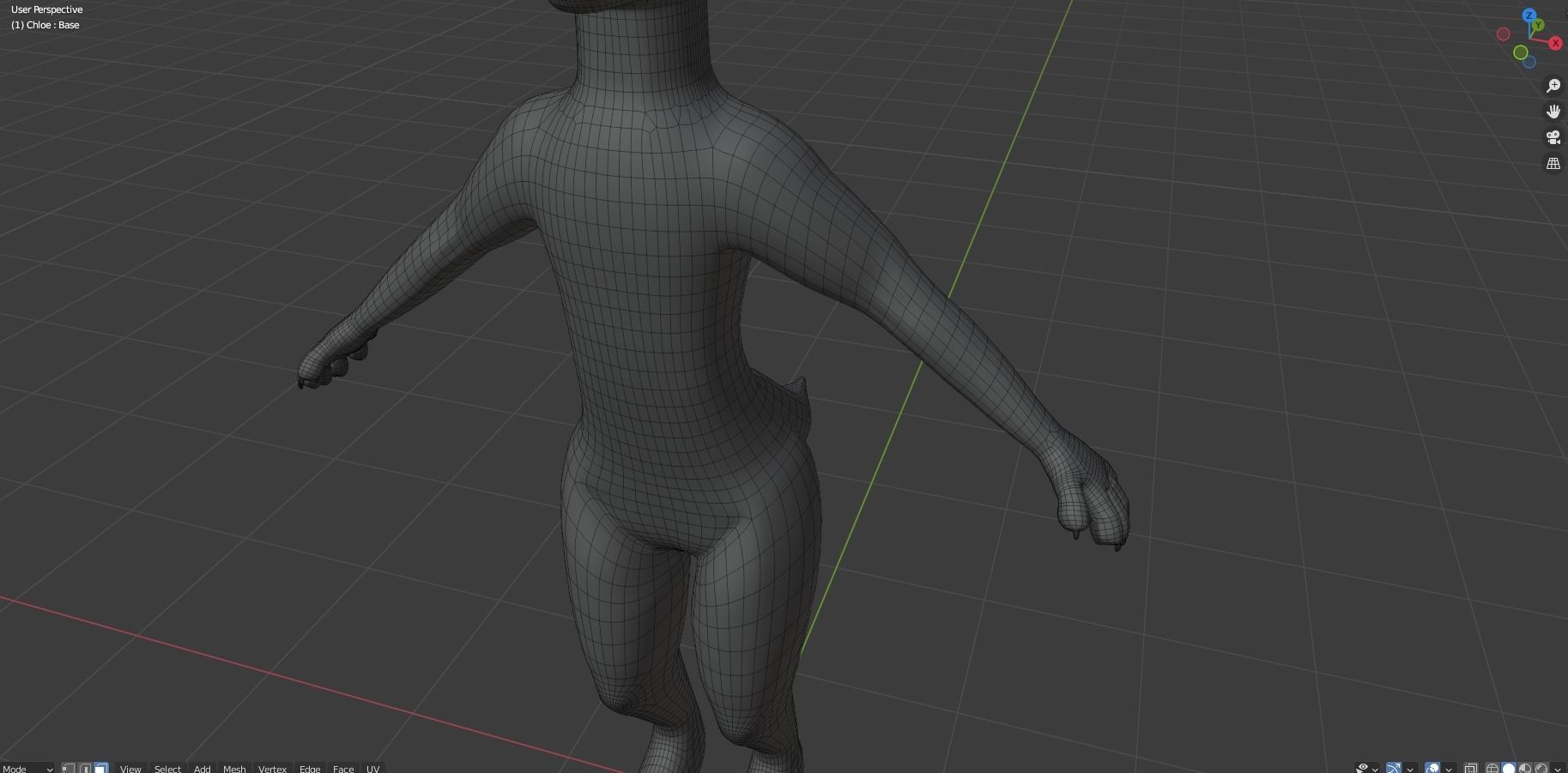Open the UV menu
This screenshot has height=773, width=1568.
click(x=373, y=768)
